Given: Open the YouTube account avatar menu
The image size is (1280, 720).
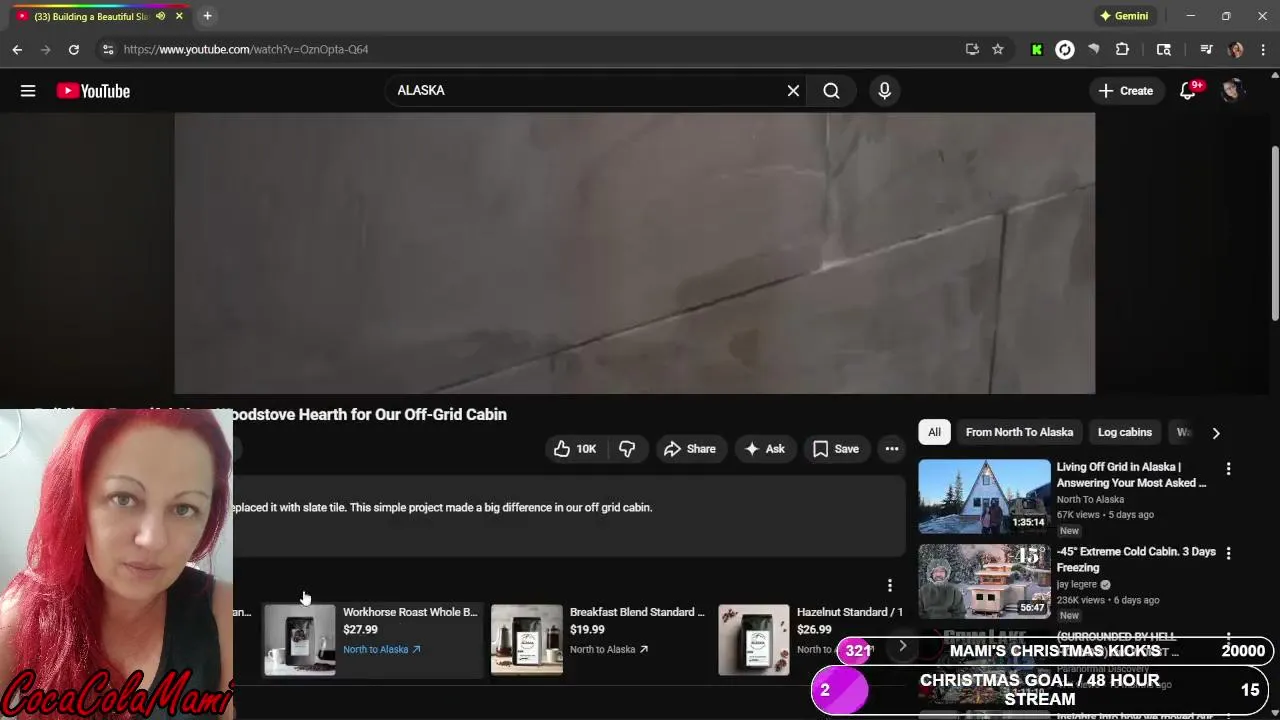Looking at the screenshot, I should pyautogui.click(x=1232, y=91).
